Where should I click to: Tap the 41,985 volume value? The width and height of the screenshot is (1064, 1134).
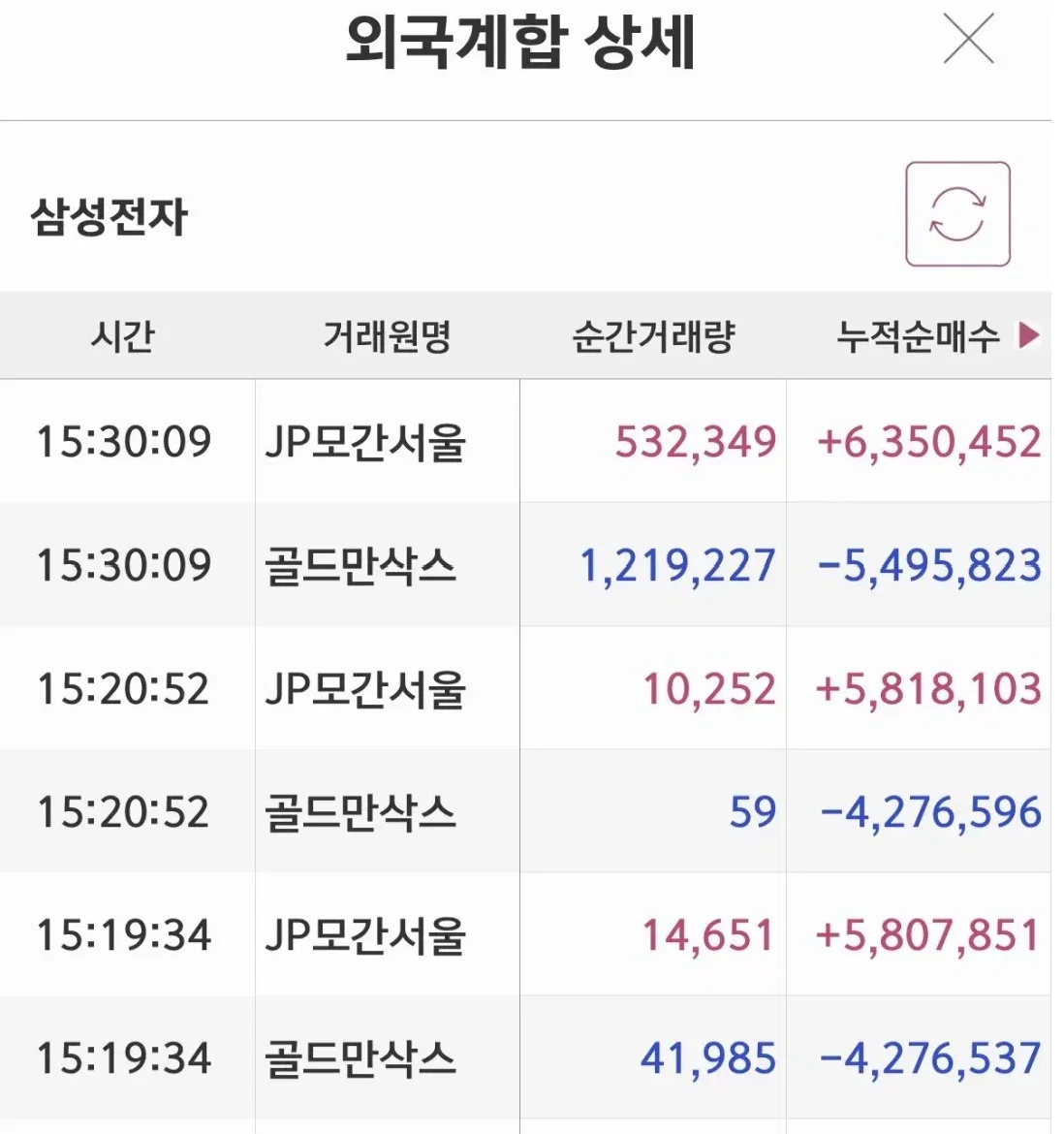click(x=708, y=1058)
